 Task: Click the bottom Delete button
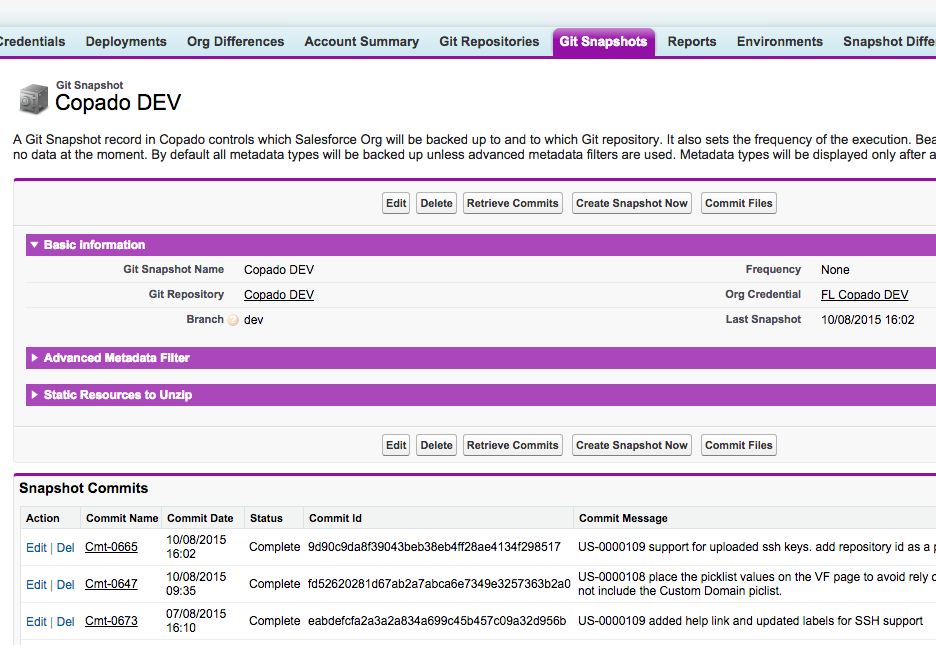(x=436, y=445)
